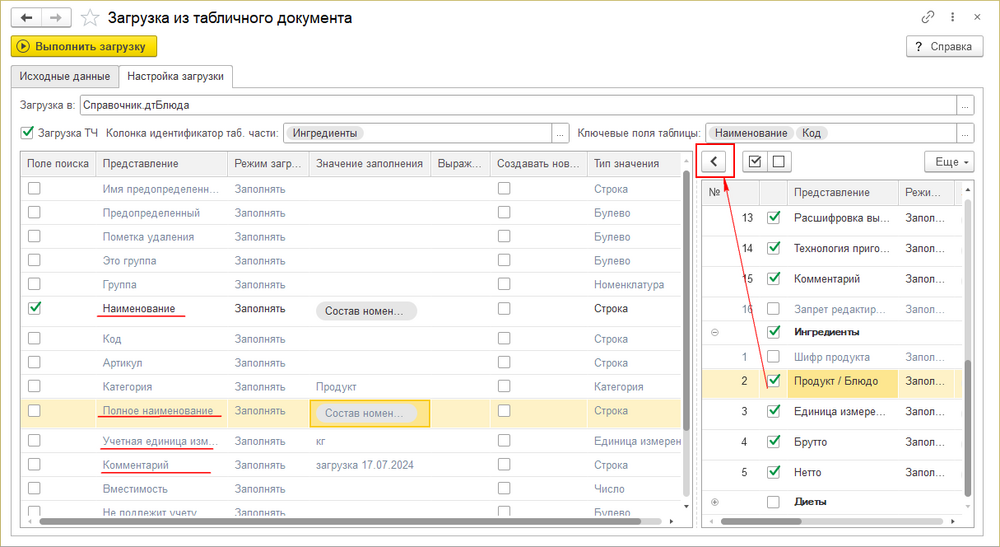
Task: Disable the 'Загрузка ТЧ' checkbox
Action: point(27,132)
